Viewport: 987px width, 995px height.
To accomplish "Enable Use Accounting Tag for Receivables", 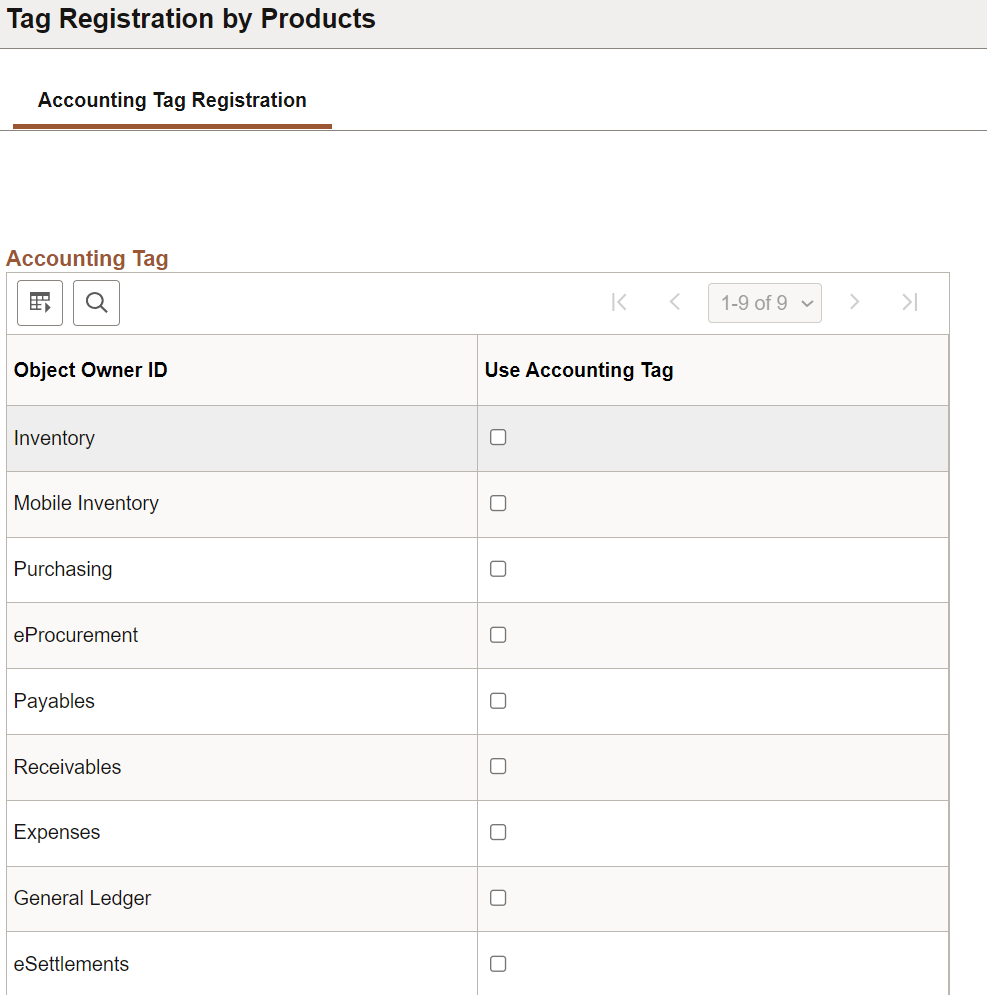I will [x=498, y=766].
